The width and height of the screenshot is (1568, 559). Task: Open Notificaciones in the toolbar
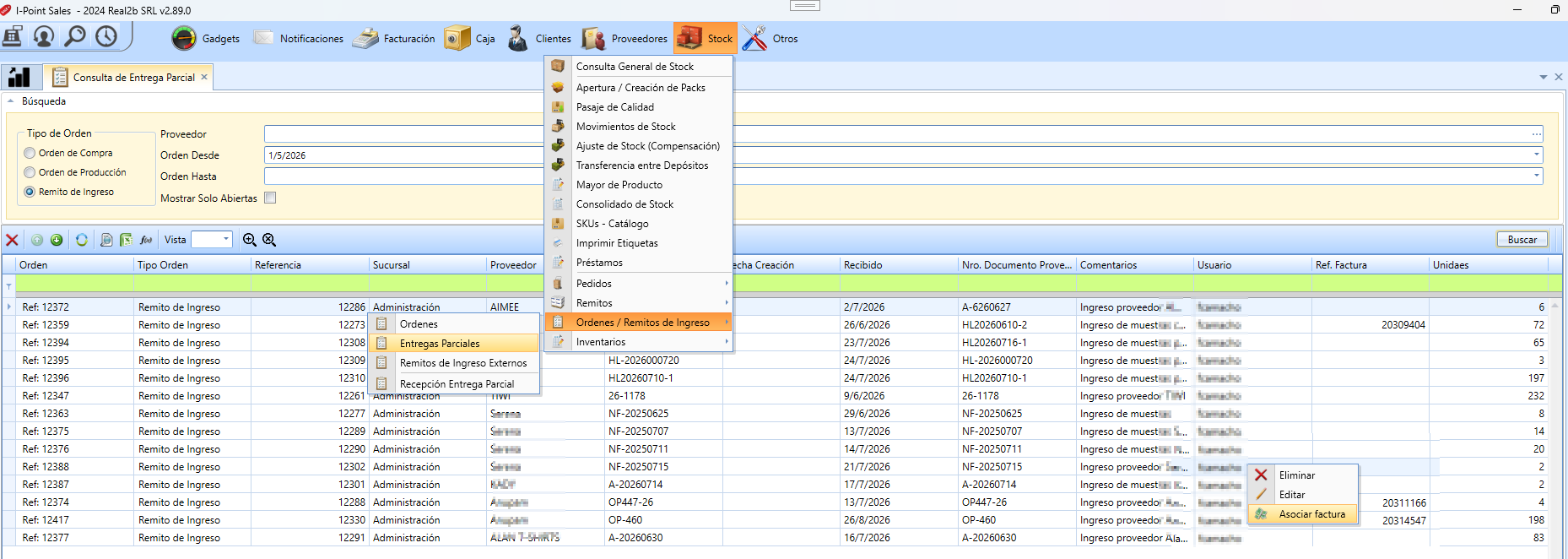[298, 38]
